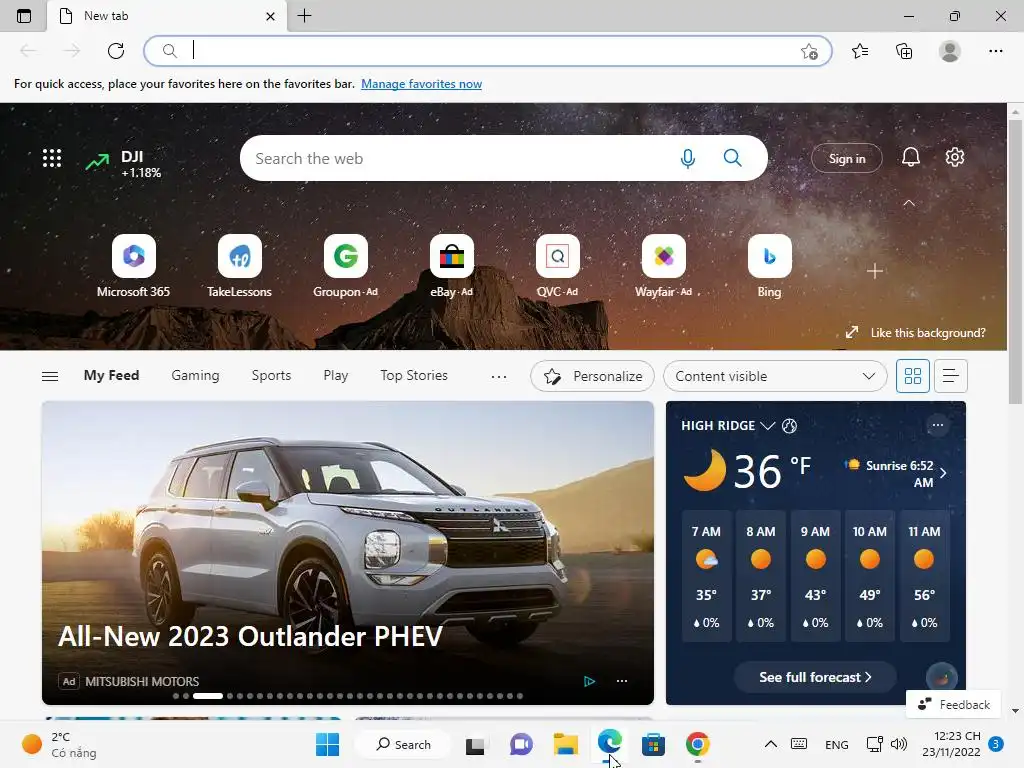
Task: Switch to the Top Stories tab
Action: click(414, 376)
